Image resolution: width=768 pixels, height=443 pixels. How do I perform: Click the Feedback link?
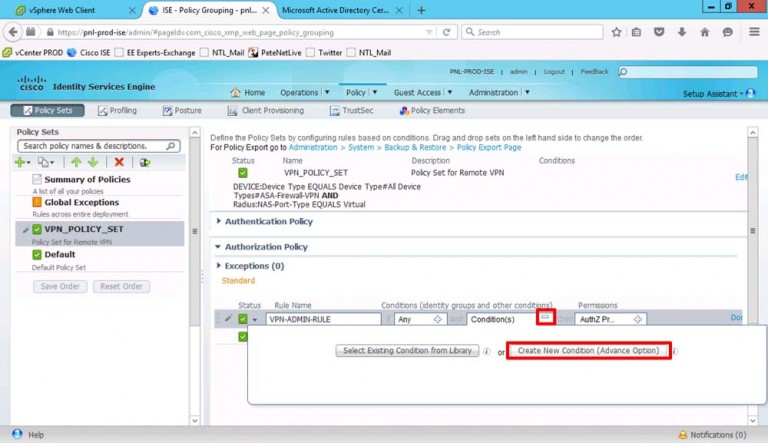coord(594,72)
